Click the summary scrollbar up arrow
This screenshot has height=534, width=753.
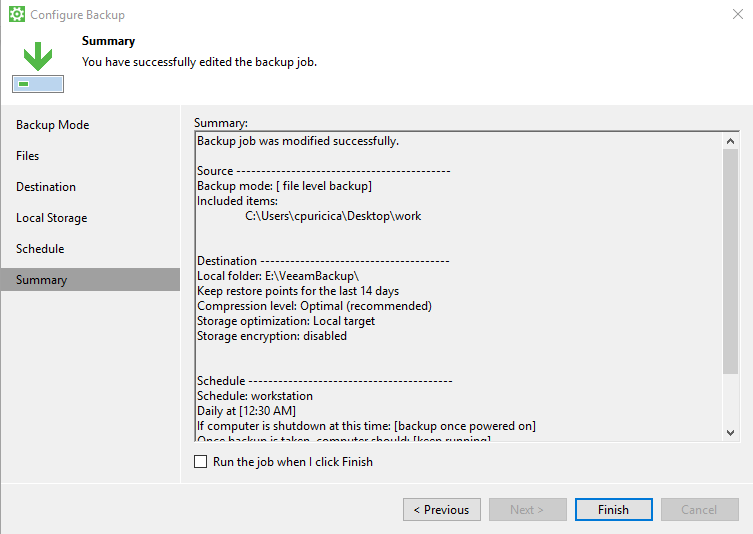(x=730, y=141)
